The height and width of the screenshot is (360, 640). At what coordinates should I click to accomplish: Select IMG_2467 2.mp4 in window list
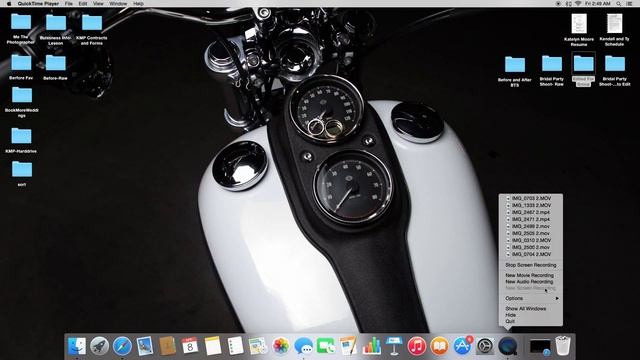click(x=531, y=212)
